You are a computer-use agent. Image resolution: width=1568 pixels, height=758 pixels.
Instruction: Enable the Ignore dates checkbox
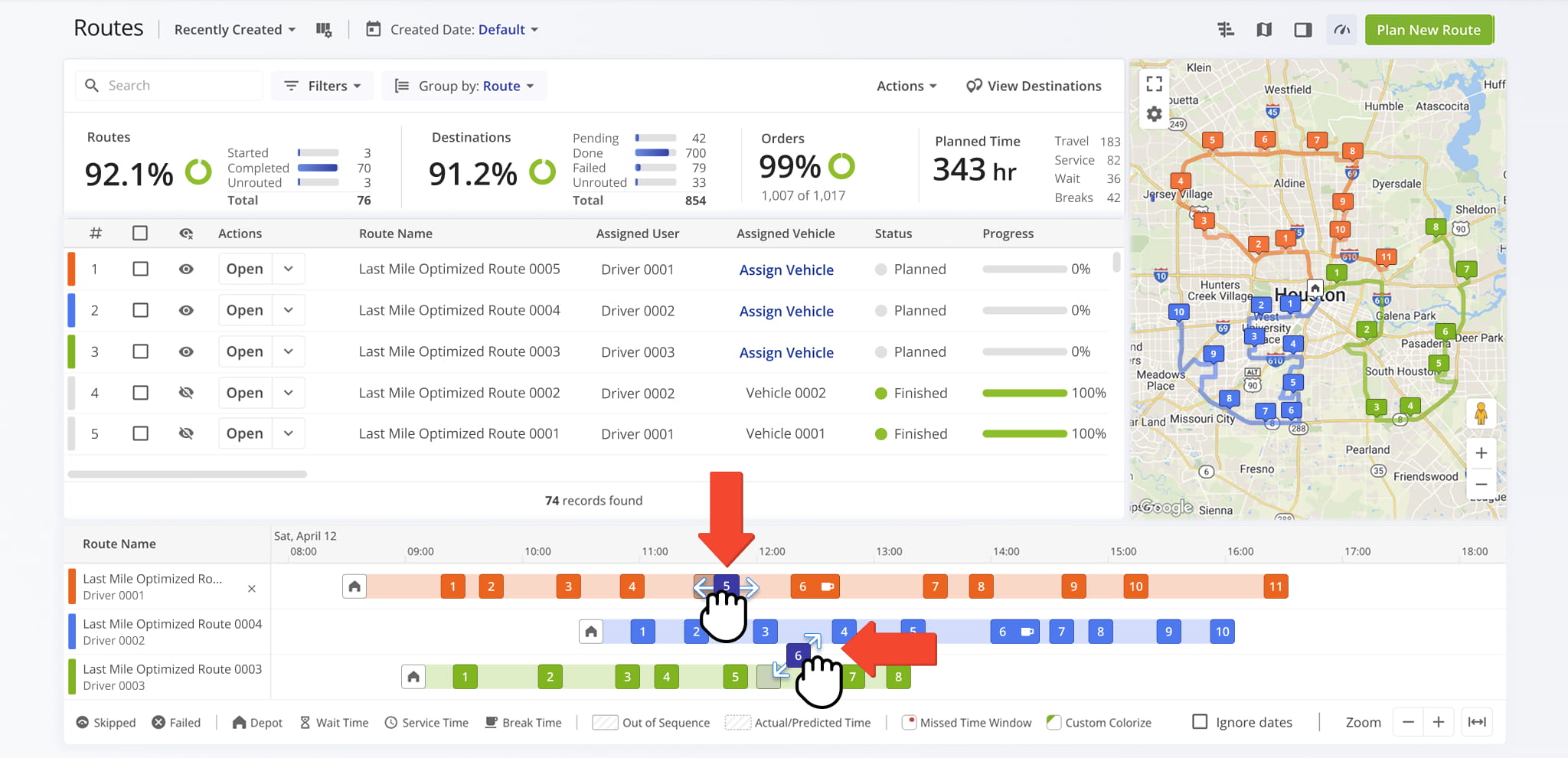pyautogui.click(x=1200, y=722)
